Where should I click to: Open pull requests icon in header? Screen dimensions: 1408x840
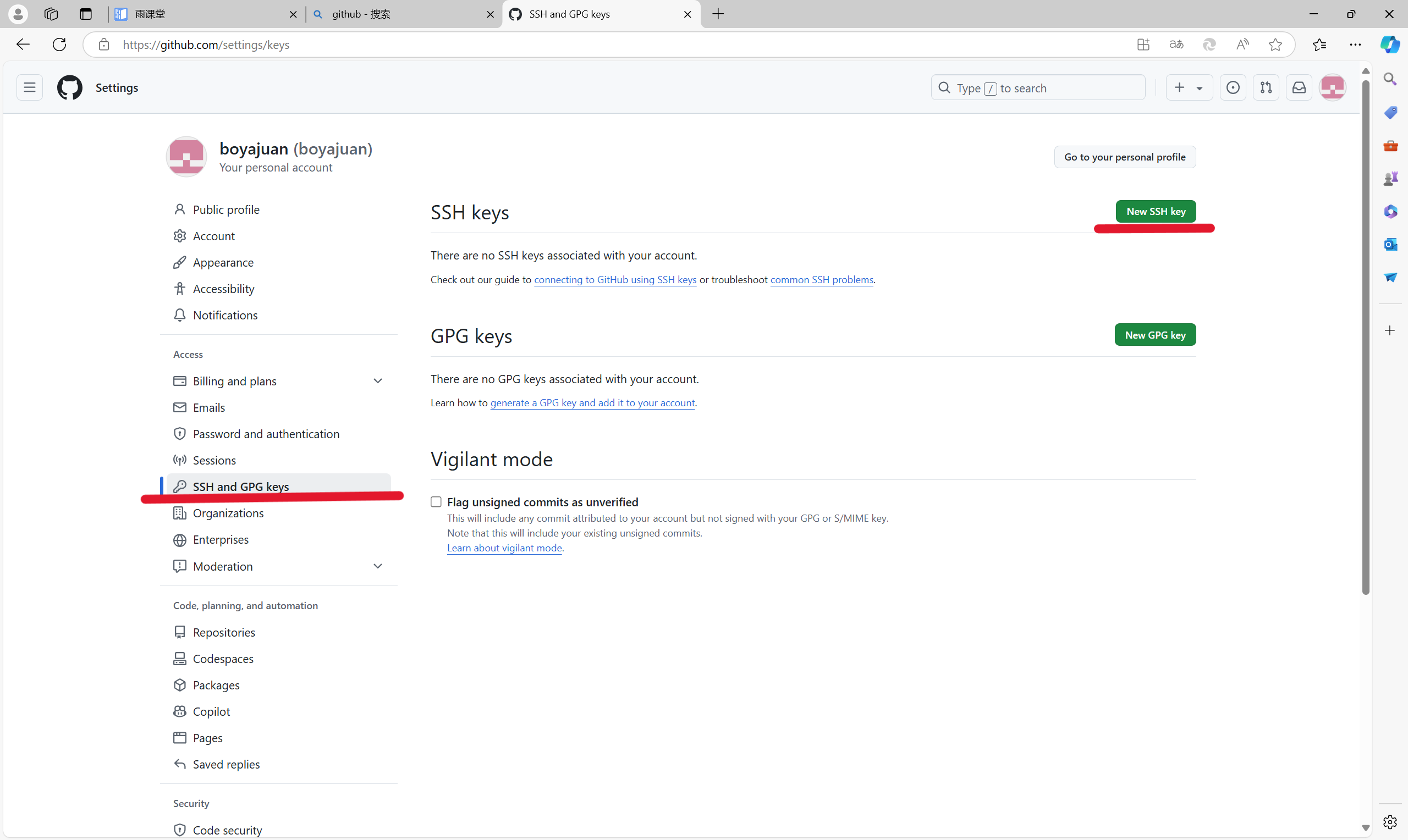[1266, 88]
